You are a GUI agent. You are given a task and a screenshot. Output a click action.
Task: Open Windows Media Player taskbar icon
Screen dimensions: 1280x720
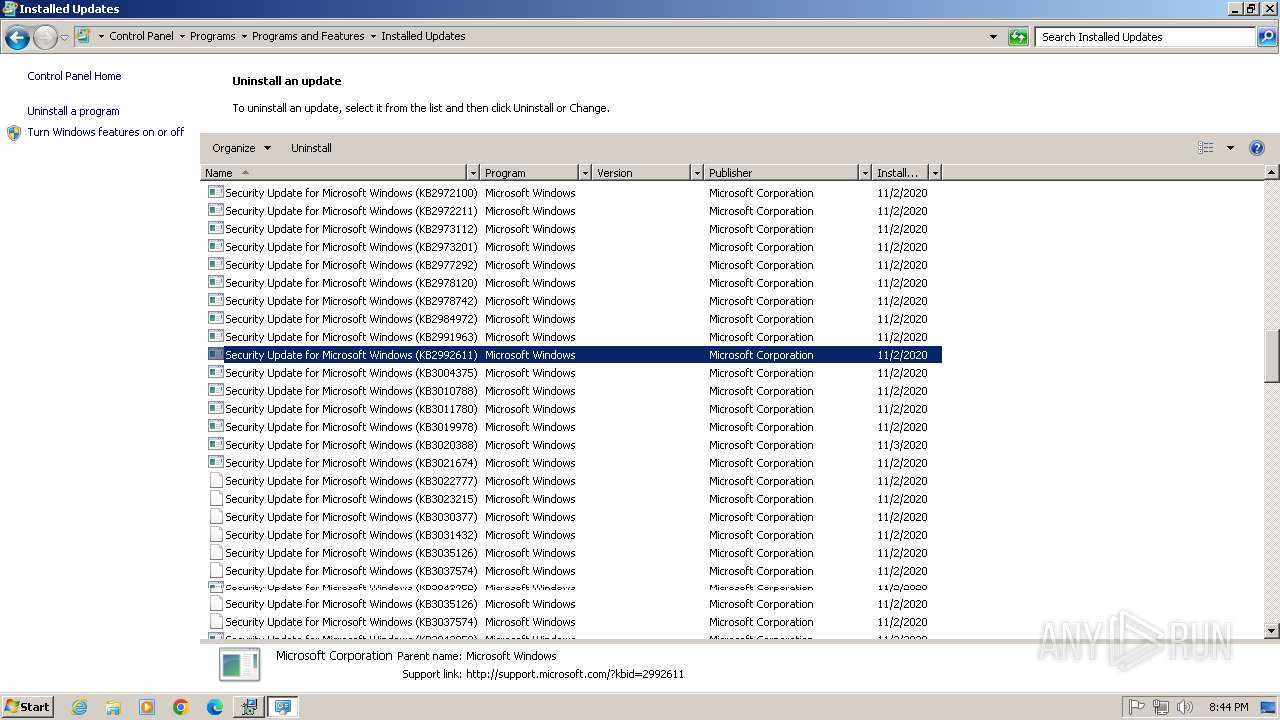147,707
